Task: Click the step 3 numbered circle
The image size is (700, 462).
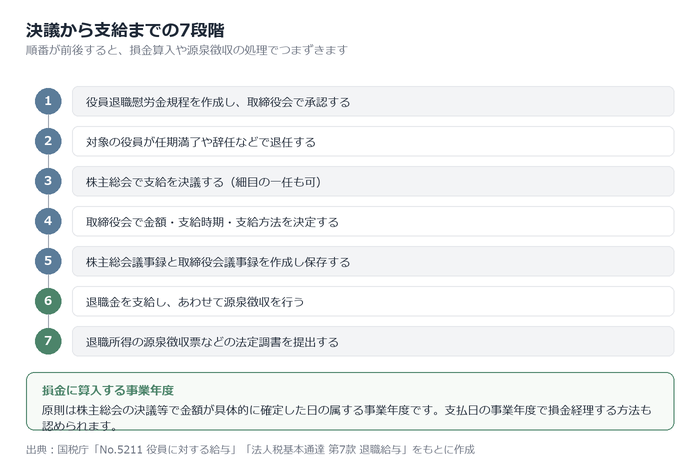Action: click(x=48, y=181)
